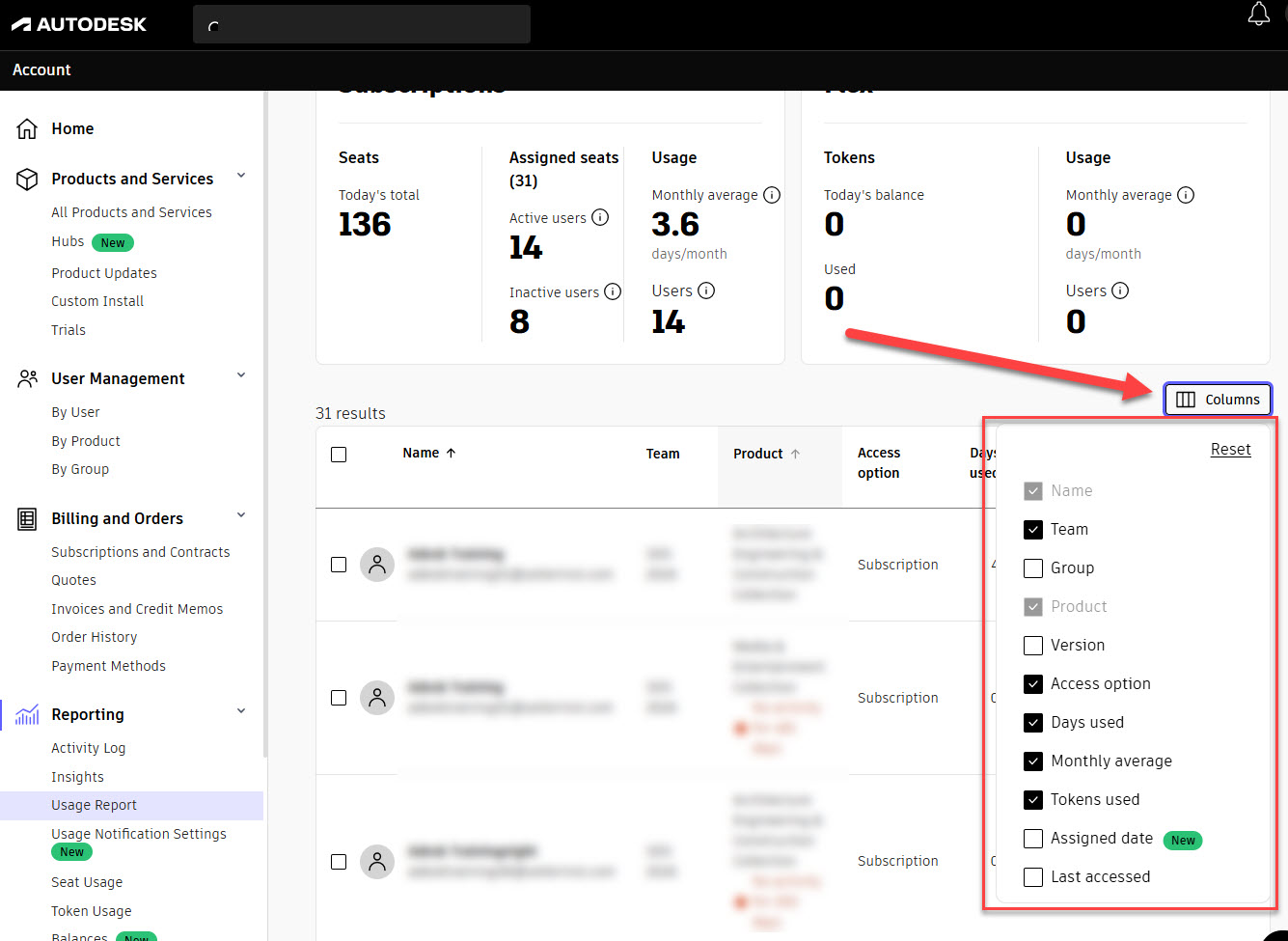The height and width of the screenshot is (941, 1288).
Task: Show info for Active users
Action: pos(600,217)
